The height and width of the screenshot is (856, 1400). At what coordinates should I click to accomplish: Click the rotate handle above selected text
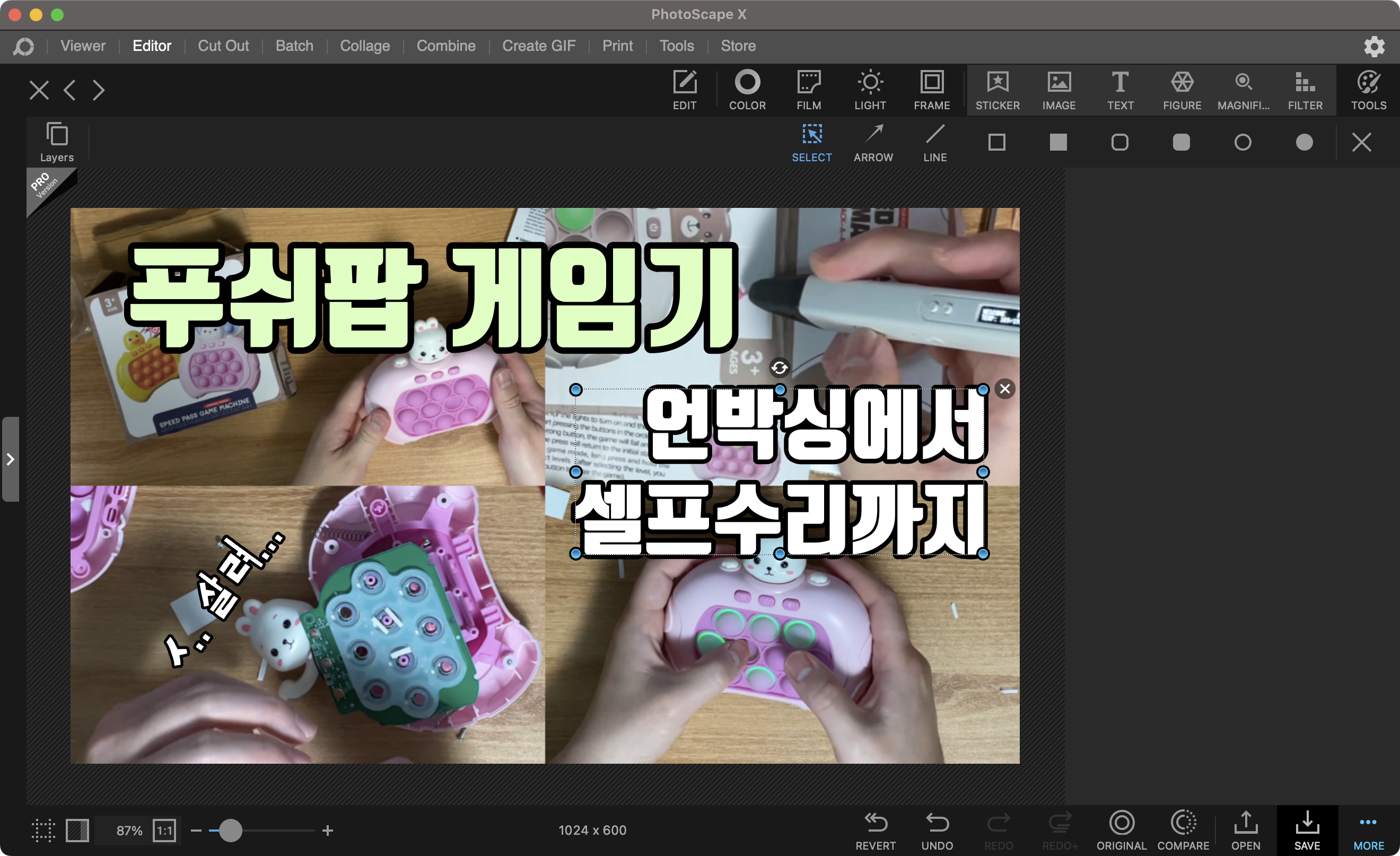(780, 368)
